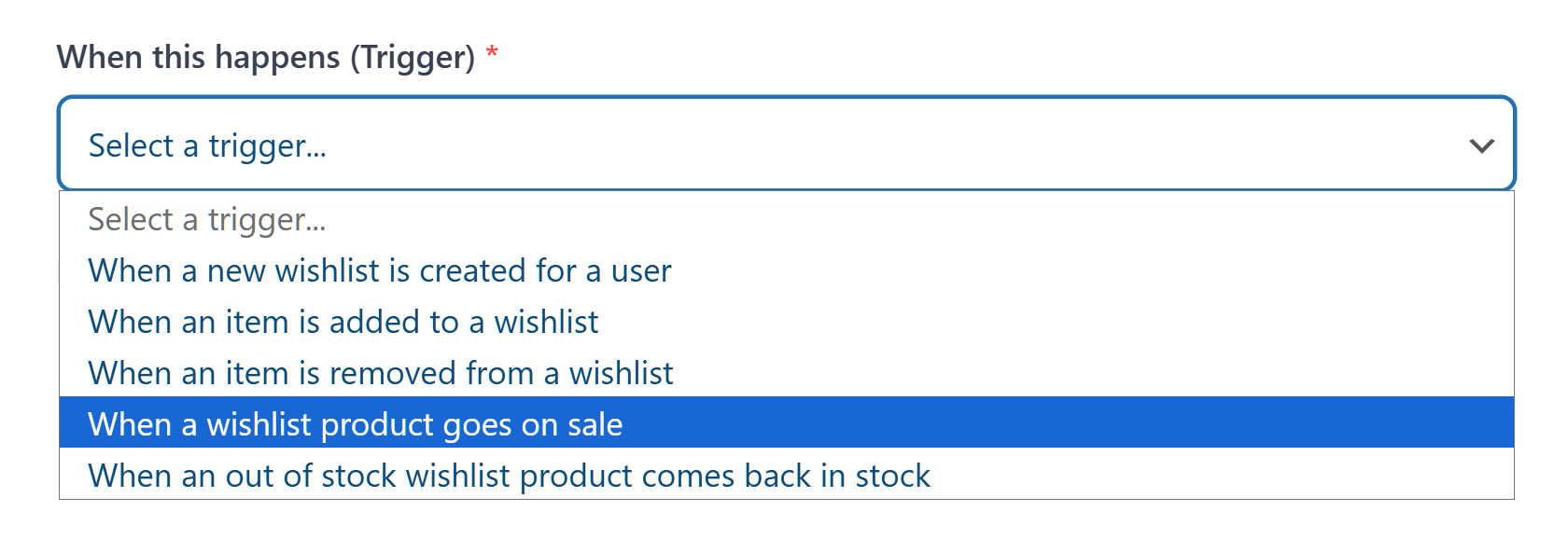The height and width of the screenshot is (553, 1568).
Task: Select highlighted 'When a wishlist product goes on sale'
Action: point(355,424)
